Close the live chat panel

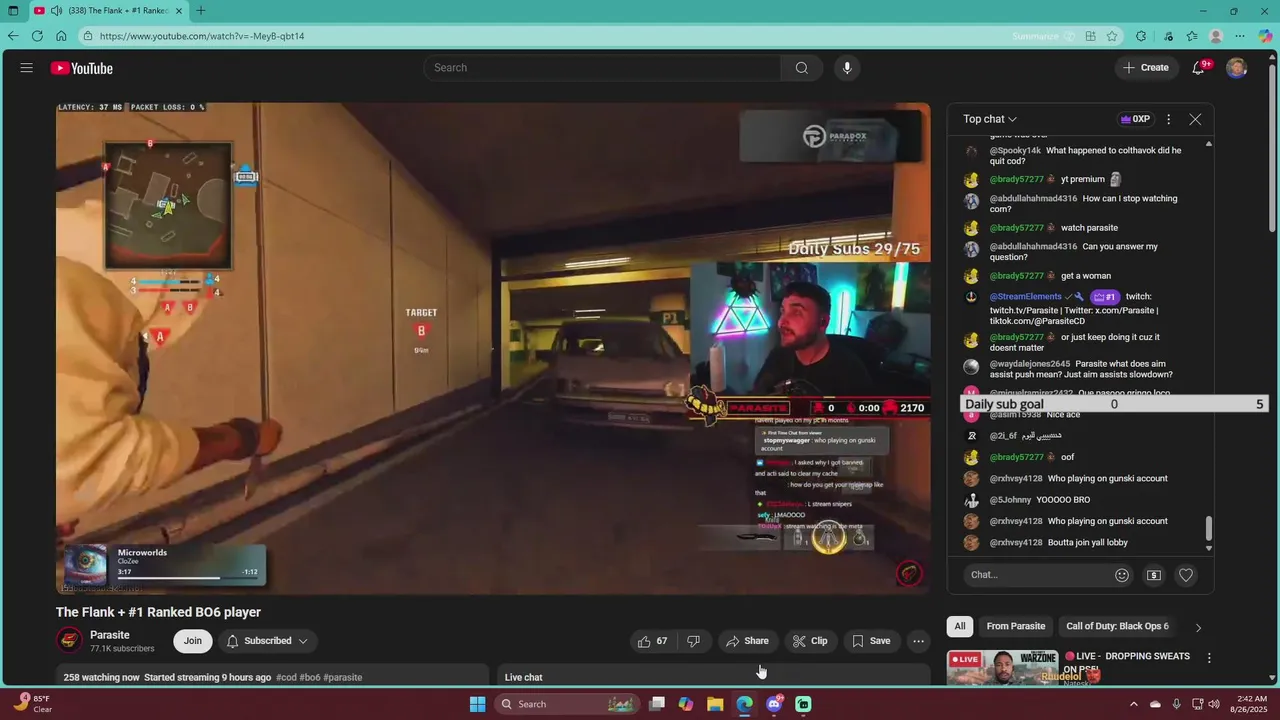pyautogui.click(x=1195, y=119)
